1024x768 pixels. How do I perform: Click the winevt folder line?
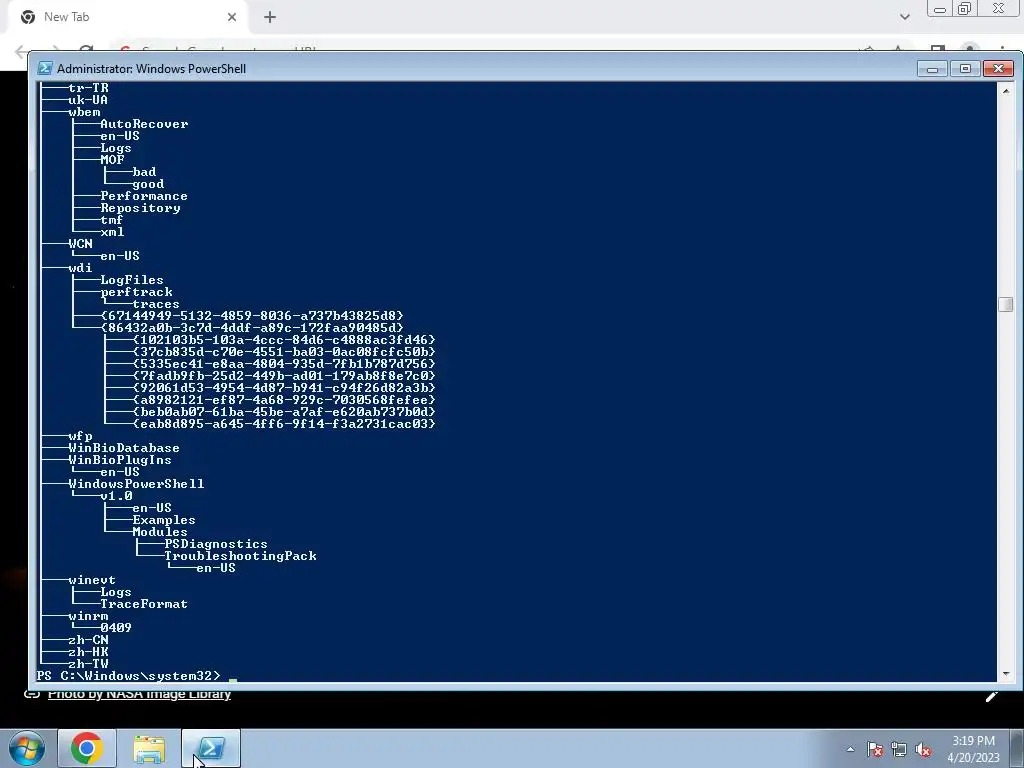[92, 580]
